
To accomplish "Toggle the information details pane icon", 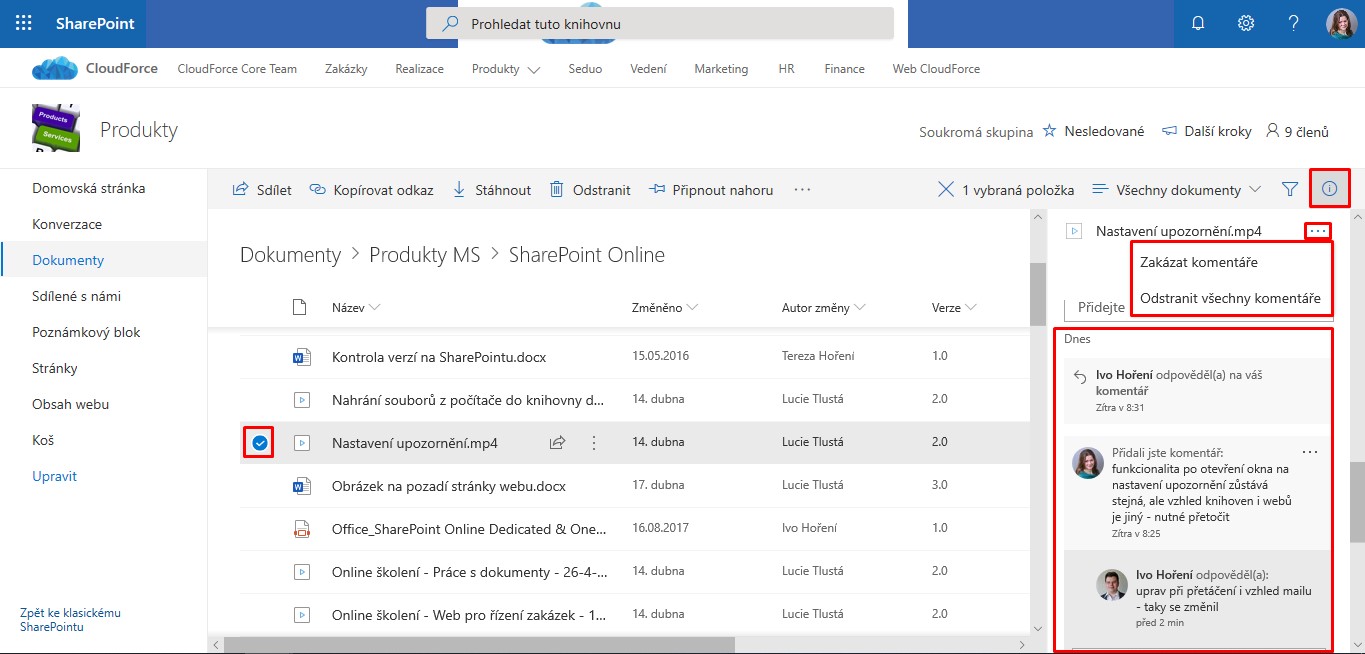I will click(1329, 189).
